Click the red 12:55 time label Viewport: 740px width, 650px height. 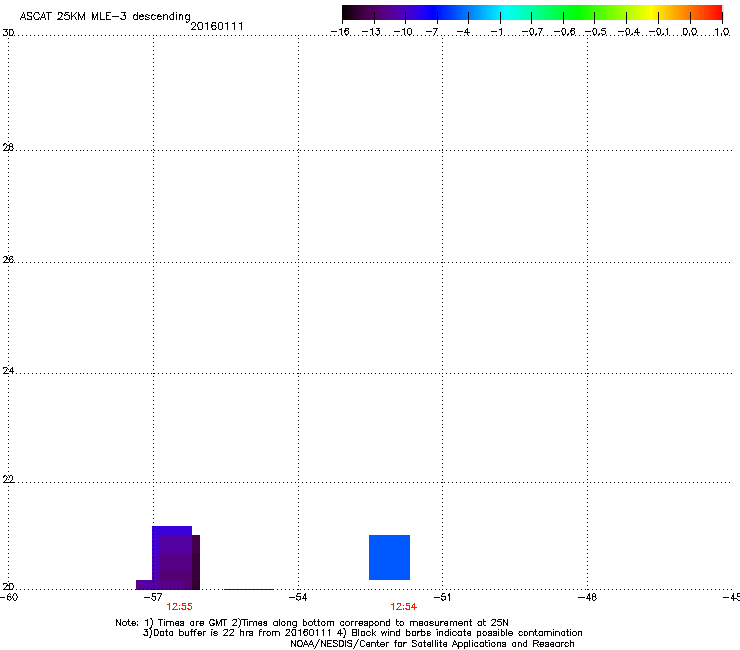179,607
